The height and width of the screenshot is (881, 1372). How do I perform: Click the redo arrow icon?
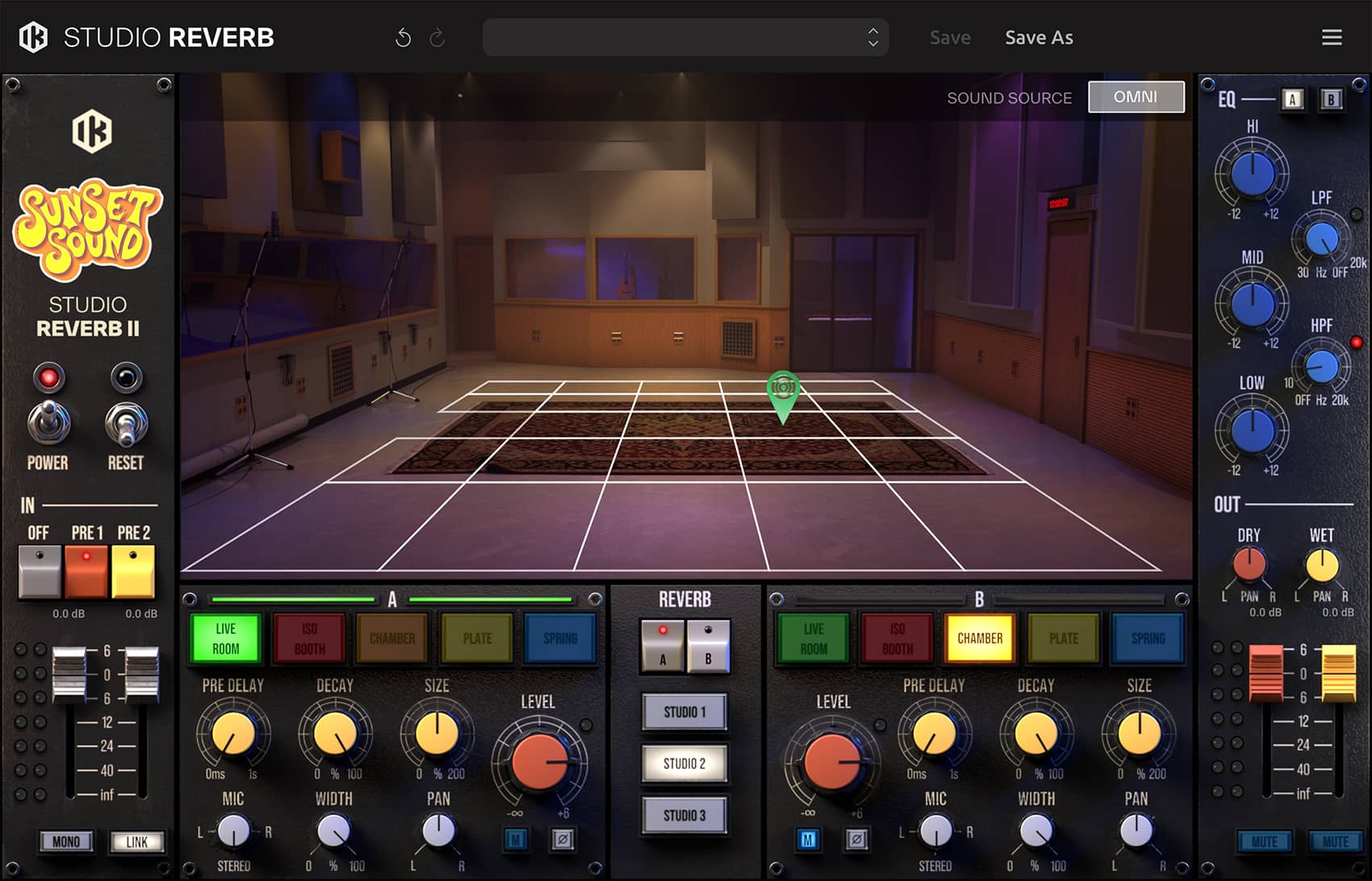[437, 38]
